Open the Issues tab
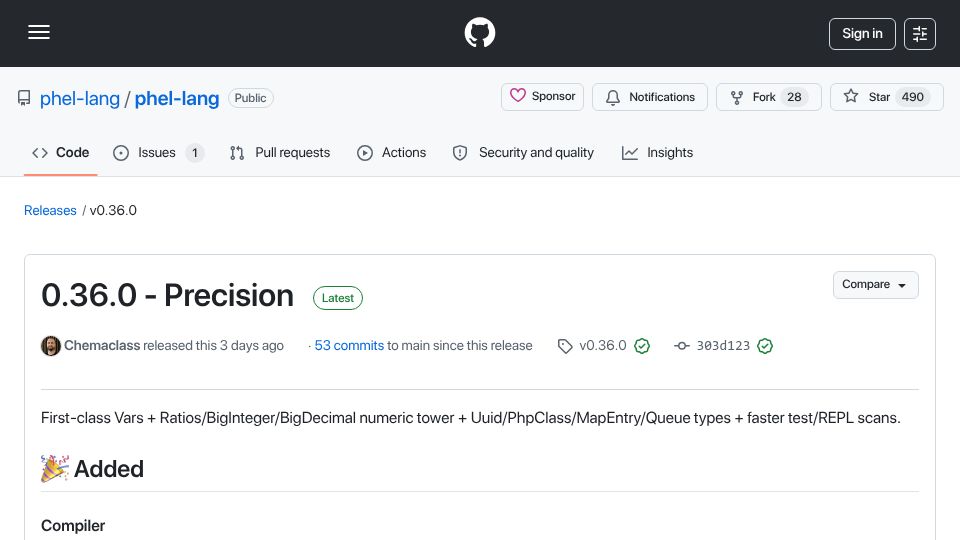This screenshot has height=540, width=960. [x=158, y=152]
